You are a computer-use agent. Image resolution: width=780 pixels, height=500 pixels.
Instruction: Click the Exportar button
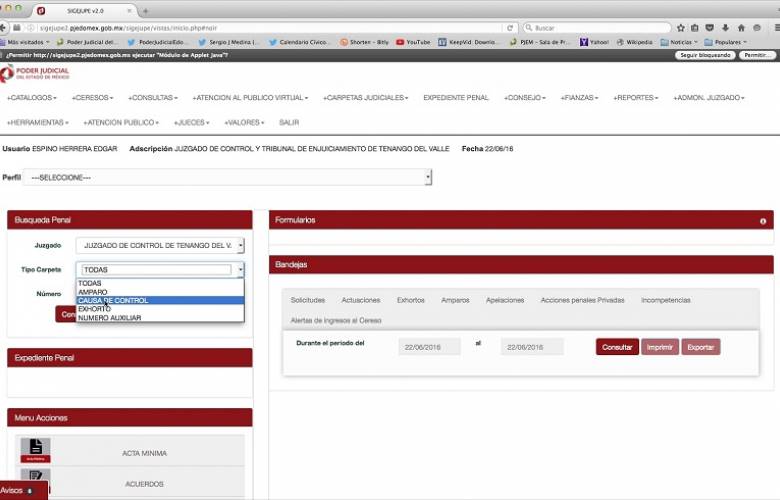click(700, 347)
